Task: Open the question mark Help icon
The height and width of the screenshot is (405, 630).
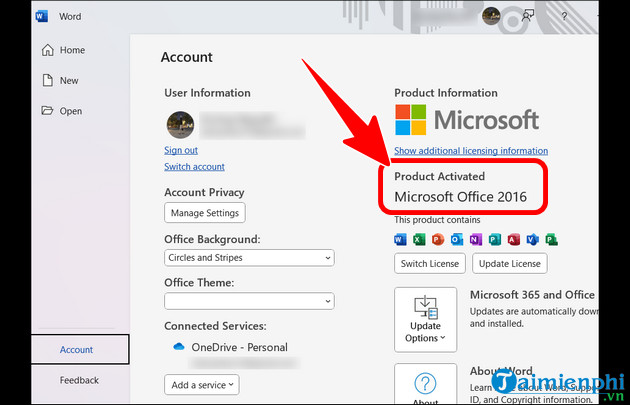Action: [x=565, y=16]
